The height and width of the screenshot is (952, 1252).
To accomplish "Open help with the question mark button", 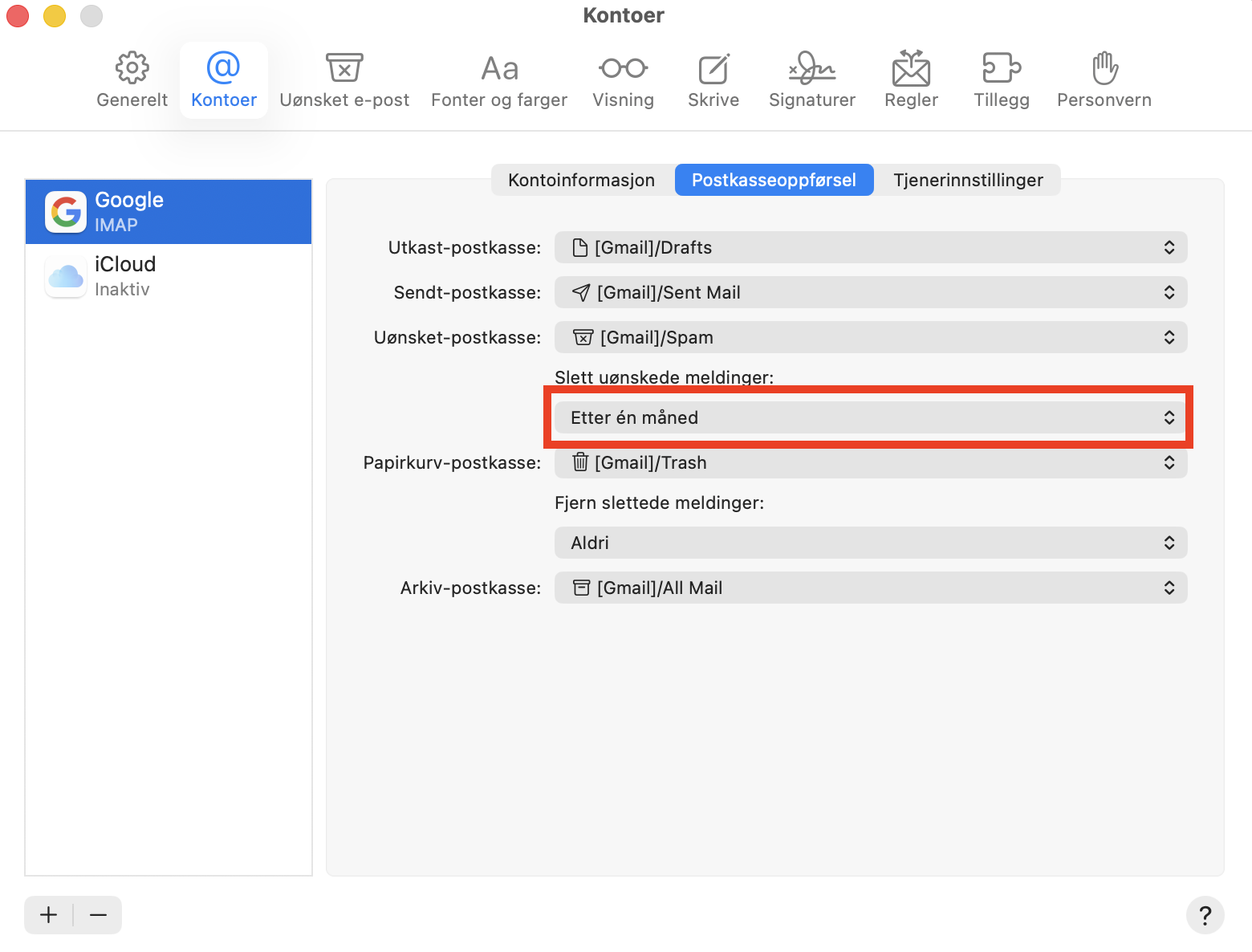I will (1205, 915).
